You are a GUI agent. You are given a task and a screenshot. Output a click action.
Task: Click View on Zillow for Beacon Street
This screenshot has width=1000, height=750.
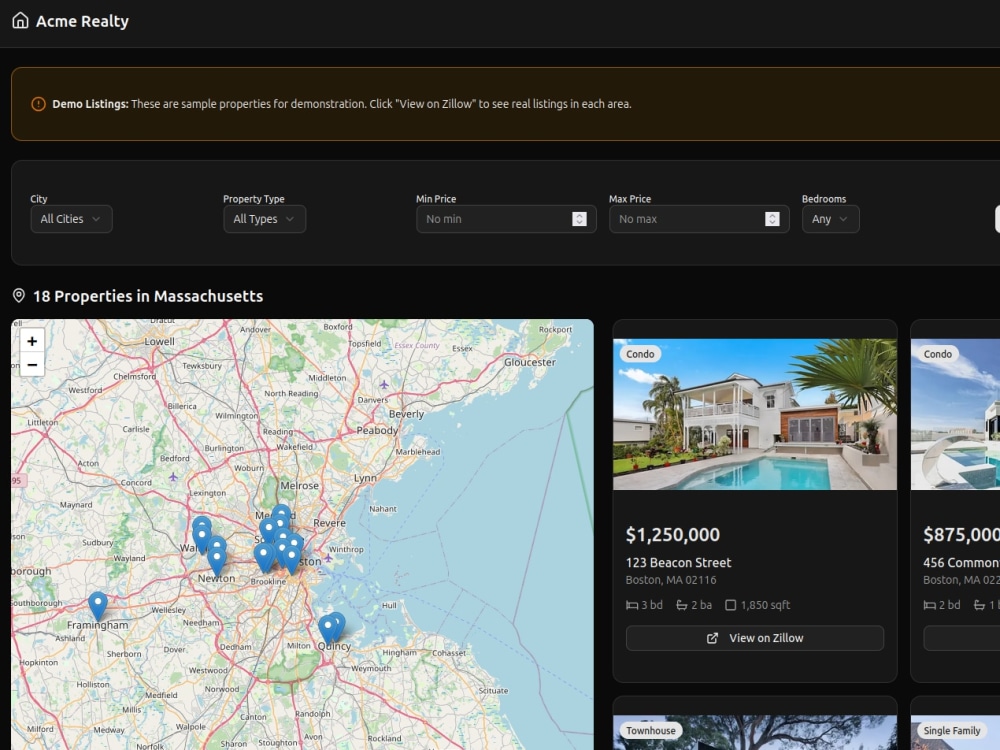point(754,638)
